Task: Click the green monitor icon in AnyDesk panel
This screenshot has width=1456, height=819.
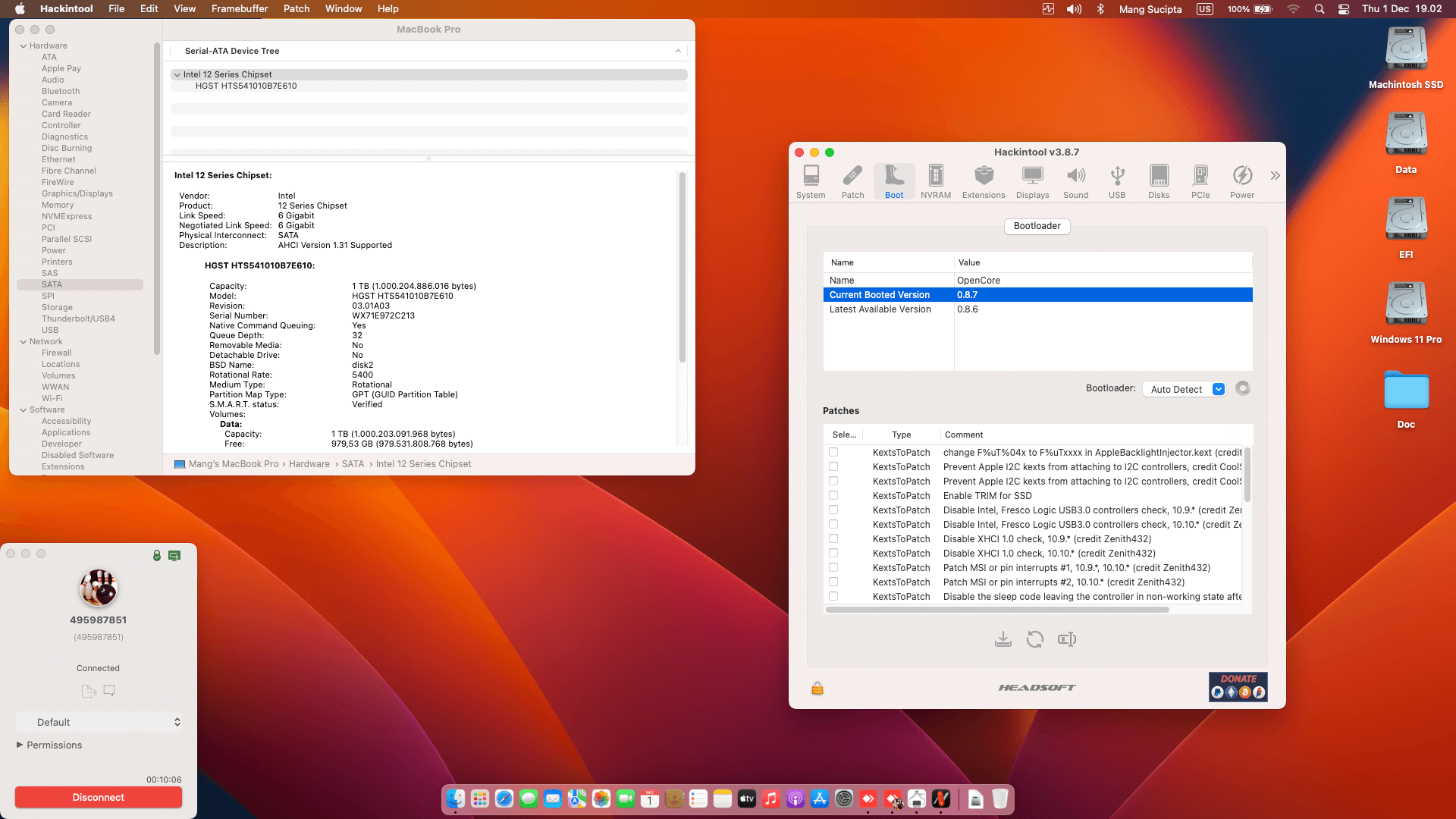Action: 174,556
